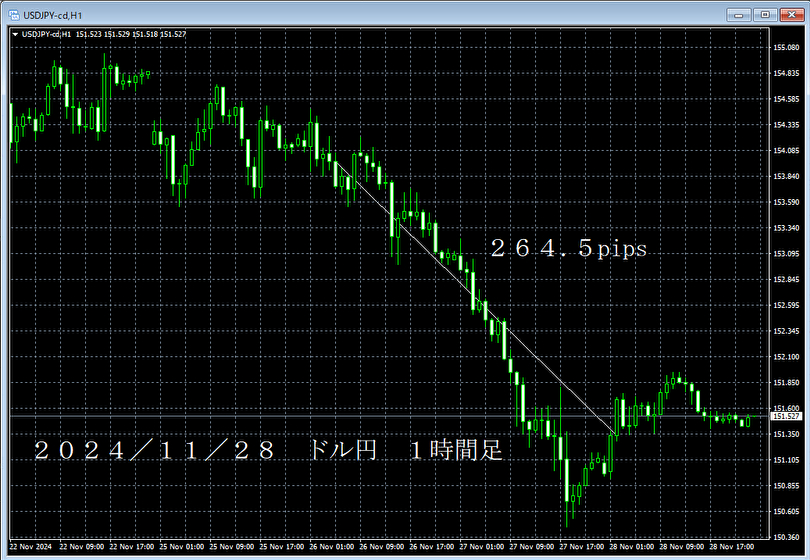Click the USDJPY chart window icon

pyautogui.click(x=14, y=15)
